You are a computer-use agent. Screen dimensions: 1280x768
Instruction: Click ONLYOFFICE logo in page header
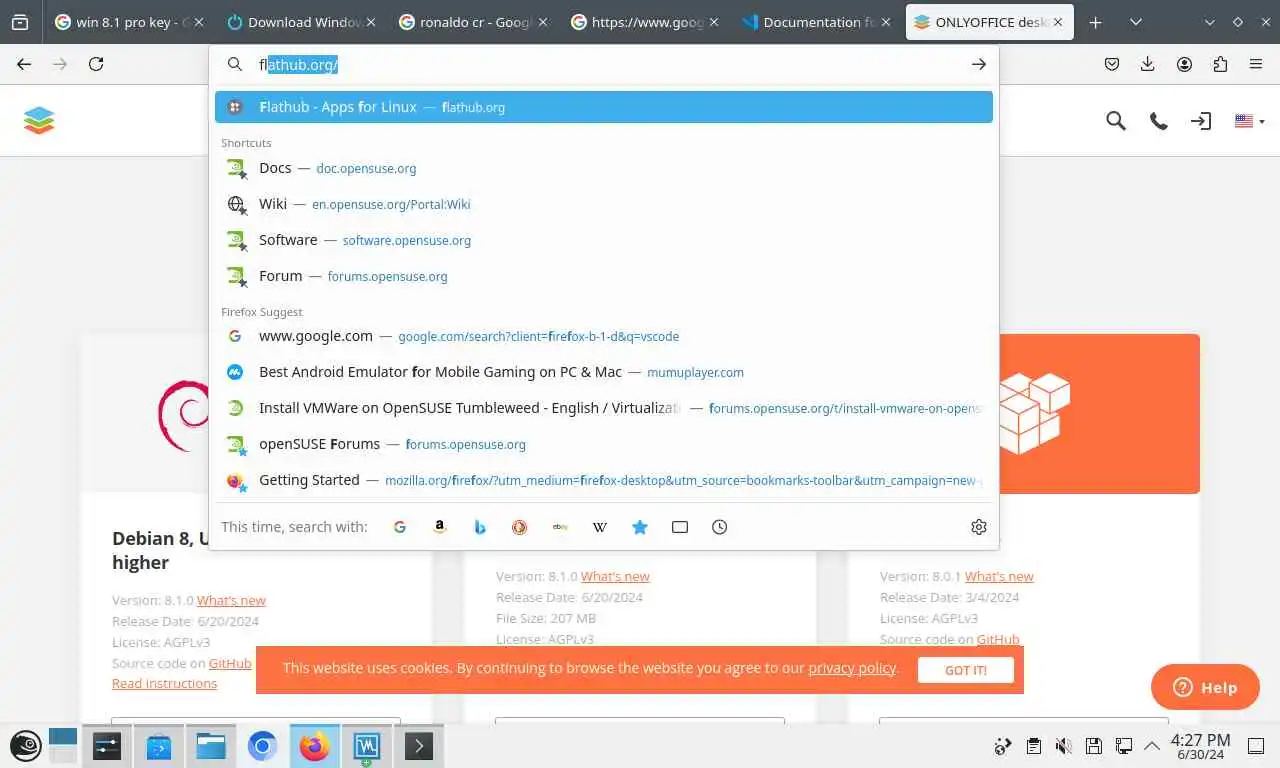point(39,121)
